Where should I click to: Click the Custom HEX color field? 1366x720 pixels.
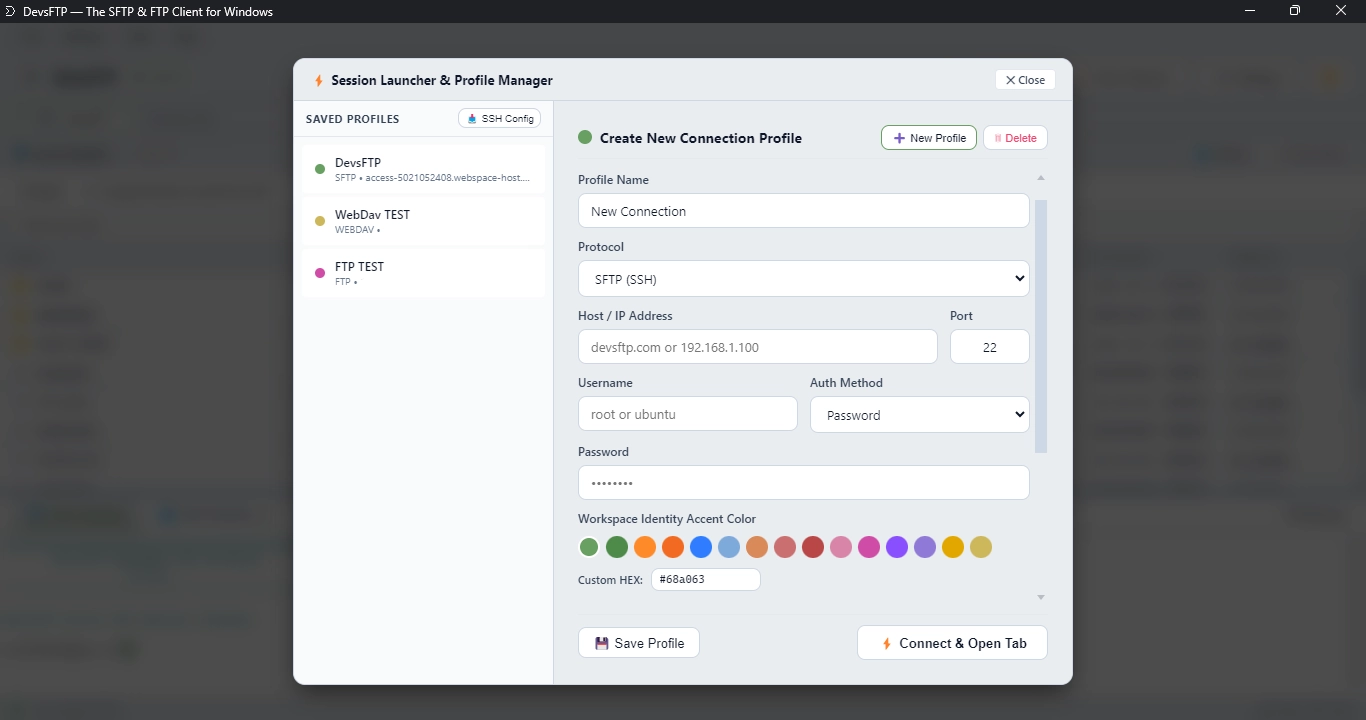(706, 579)
